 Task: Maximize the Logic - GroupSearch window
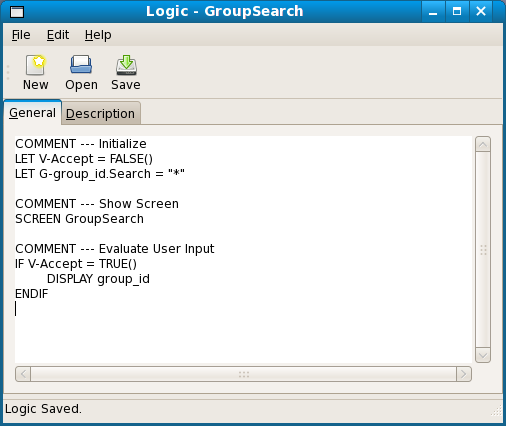click(x=457, y=12)
